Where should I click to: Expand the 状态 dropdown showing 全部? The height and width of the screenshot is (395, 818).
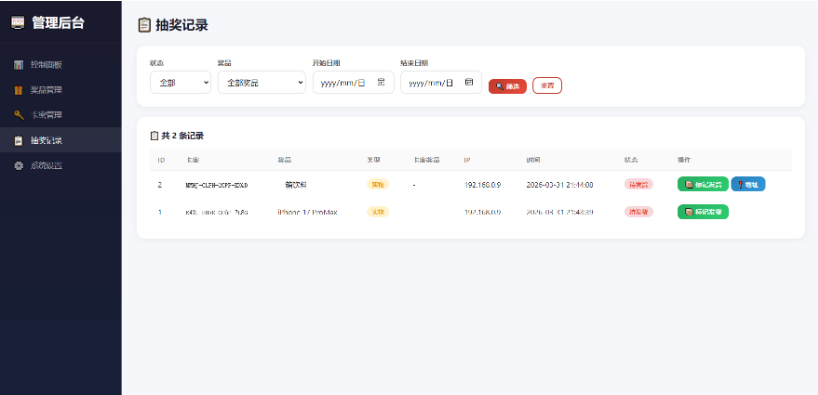181,82
